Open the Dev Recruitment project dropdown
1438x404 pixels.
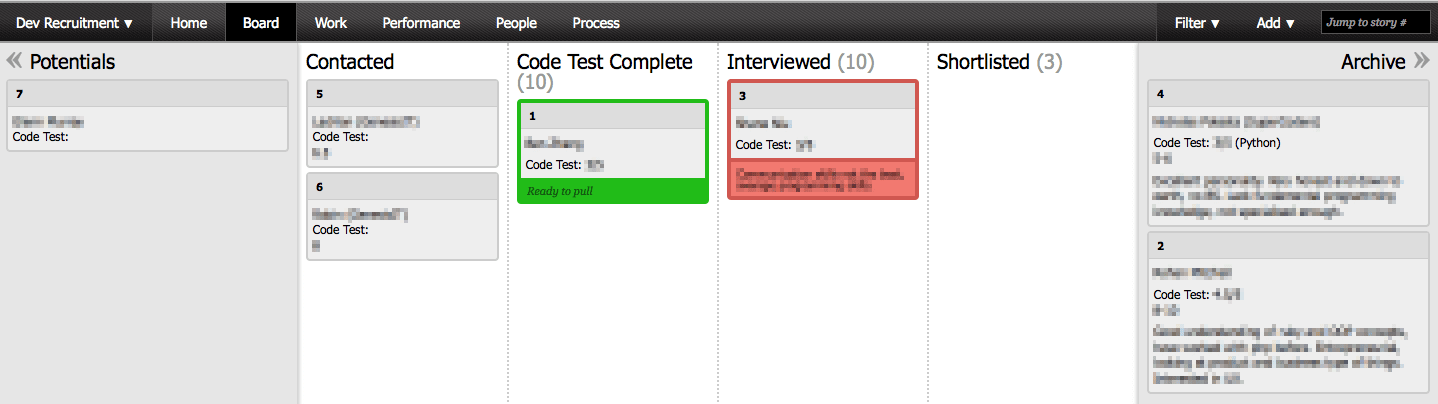click(x=75, y=22)
